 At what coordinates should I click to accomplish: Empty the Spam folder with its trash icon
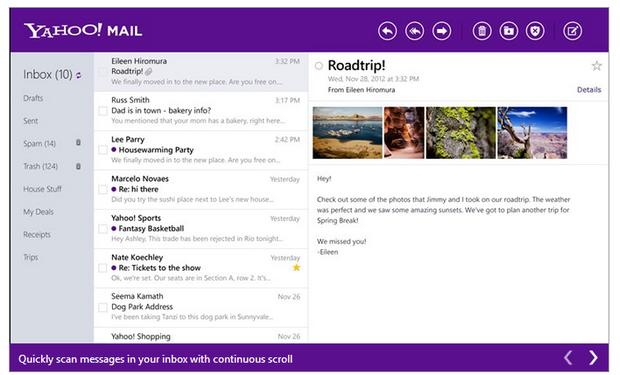pos(78,142)
